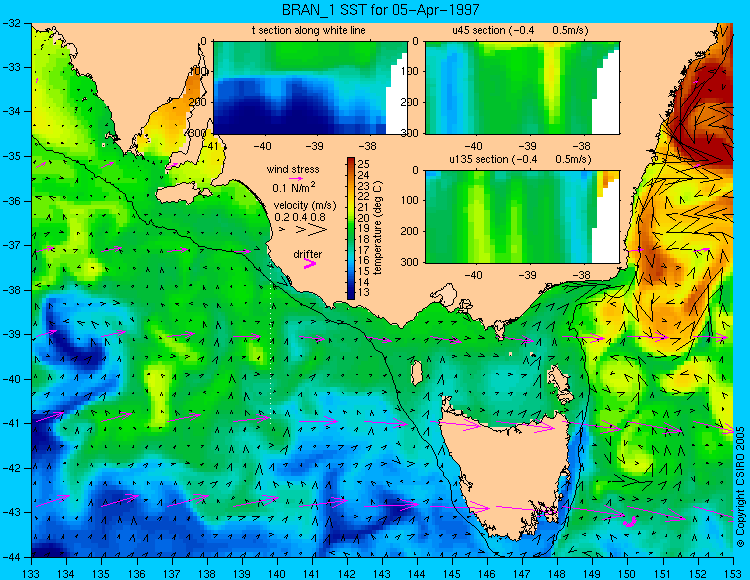
Task: Click latitude label -35 on left axis
Action: 11,156
